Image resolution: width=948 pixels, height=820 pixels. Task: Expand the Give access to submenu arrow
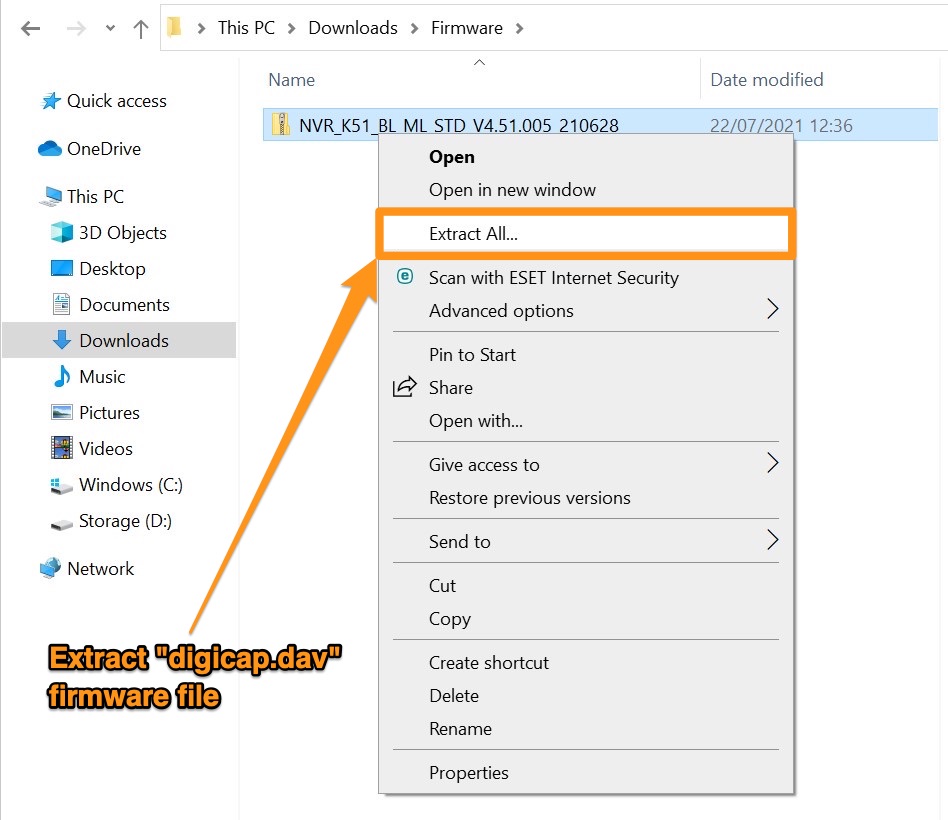click(771, 463)
